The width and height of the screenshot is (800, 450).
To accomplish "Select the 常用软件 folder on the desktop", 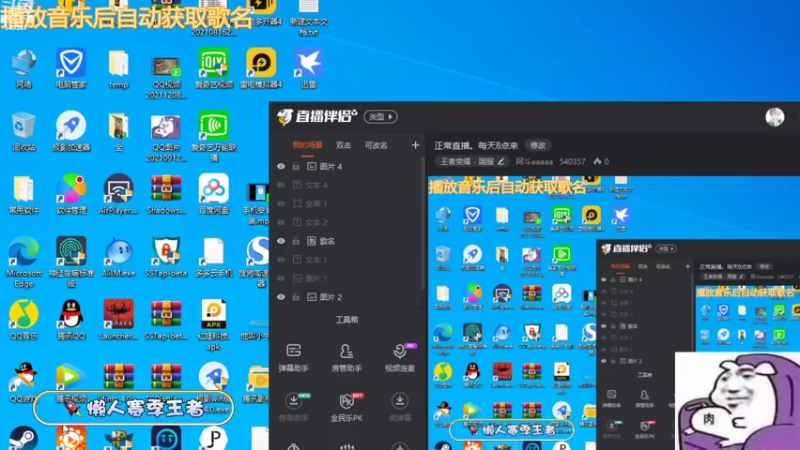I will click(x=23, y=194).
